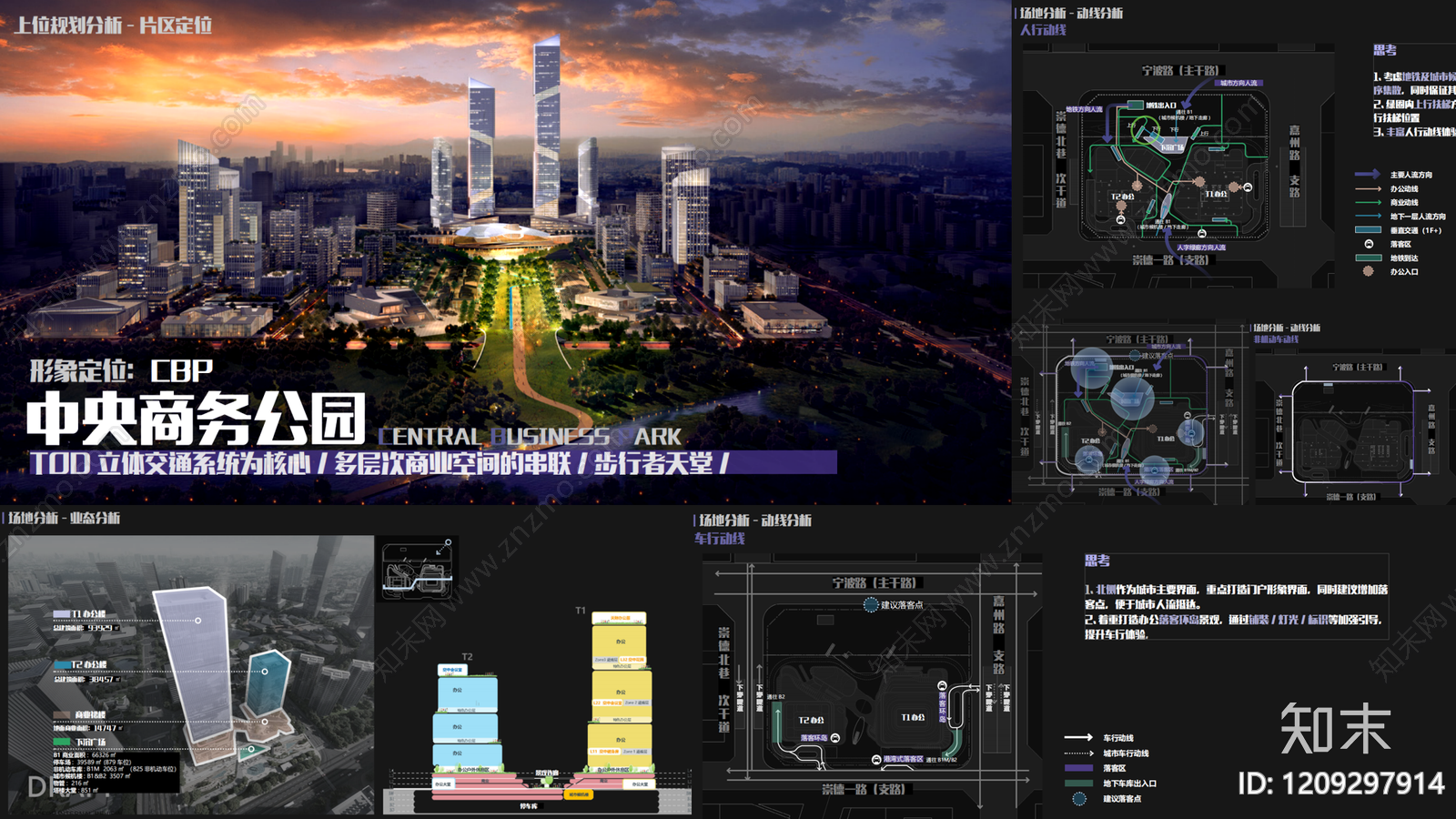Viewport: 1456px width, 819px height.
Task: Click the car icon beside 落客环岛 near T2
Action: (x=834, y=738)
